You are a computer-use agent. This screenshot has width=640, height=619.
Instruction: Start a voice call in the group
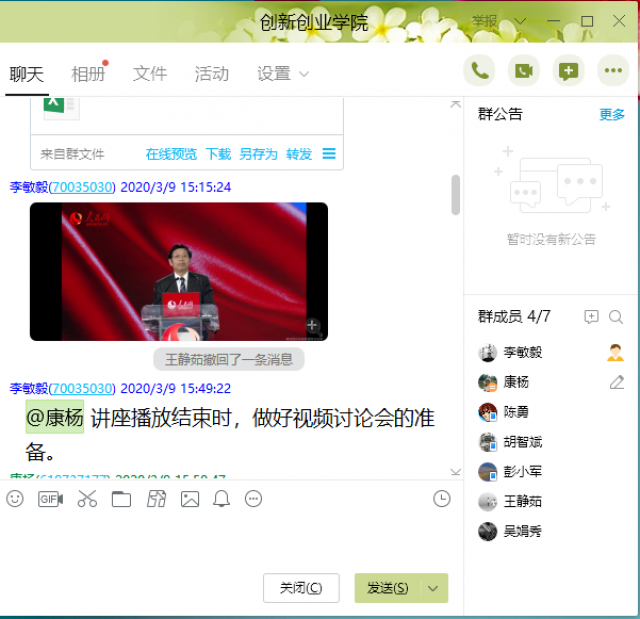[x=479, y=71]
